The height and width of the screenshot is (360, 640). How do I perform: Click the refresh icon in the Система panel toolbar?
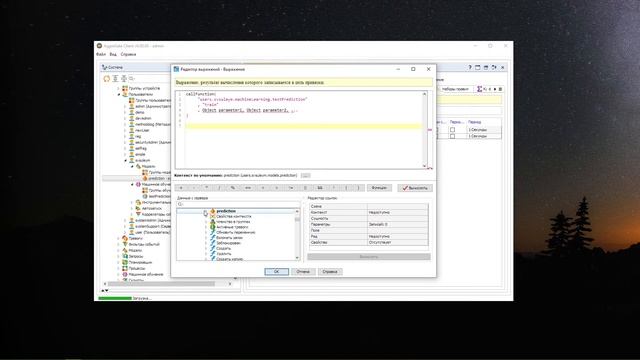[107, 78]
